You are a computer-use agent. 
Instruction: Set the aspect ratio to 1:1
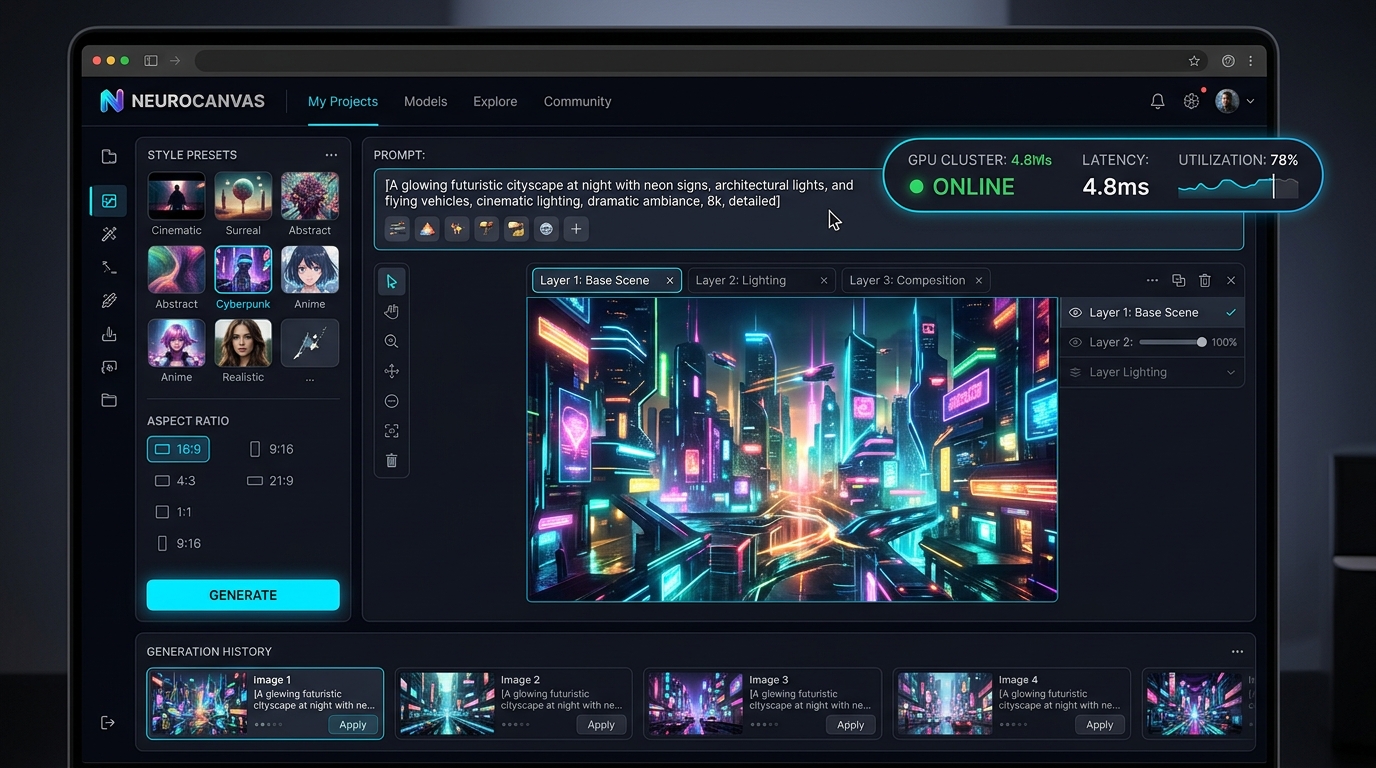[173, 512]
